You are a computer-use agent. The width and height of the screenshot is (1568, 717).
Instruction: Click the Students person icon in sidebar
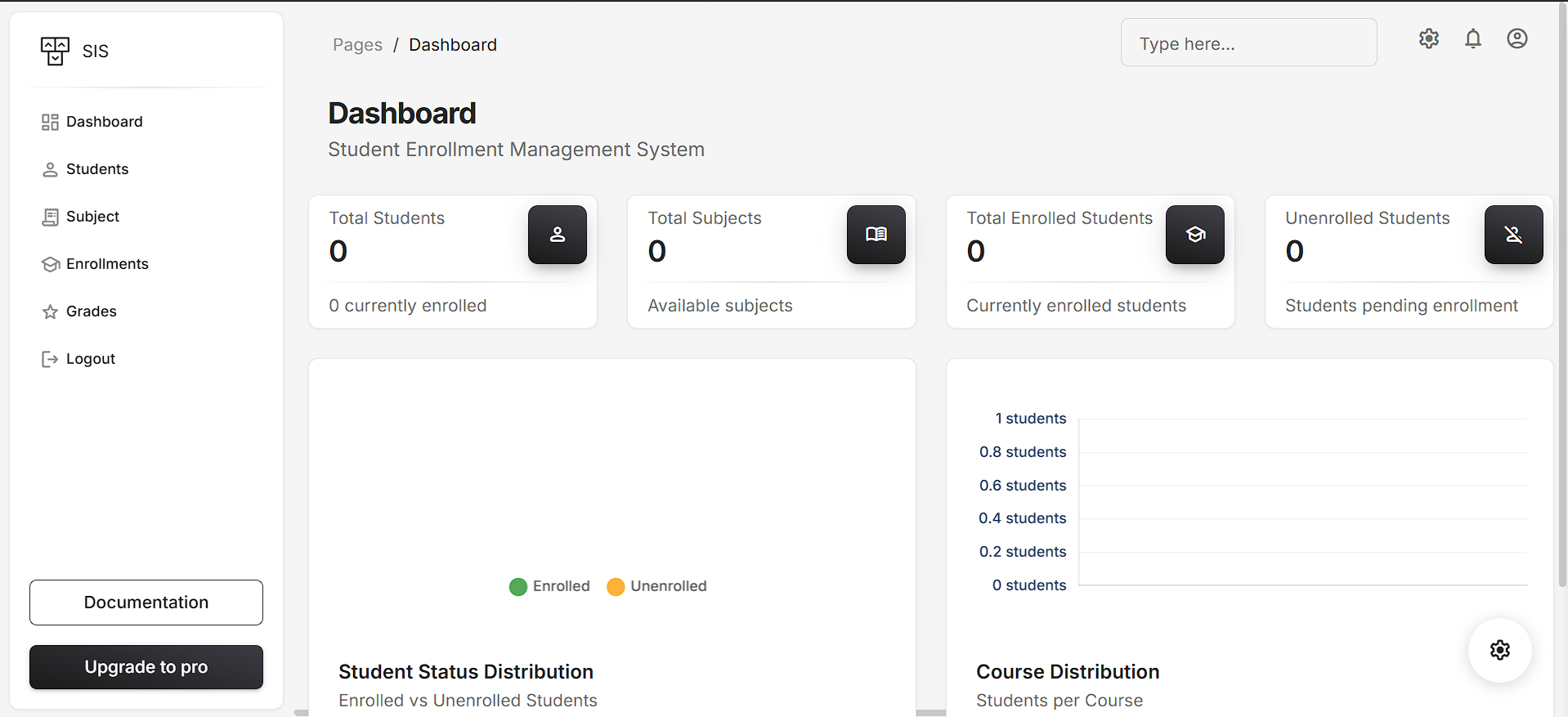pos(50,169)
